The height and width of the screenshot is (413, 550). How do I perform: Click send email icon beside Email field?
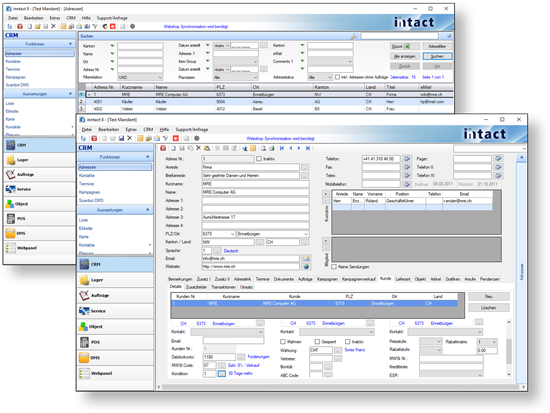point(306,258)
